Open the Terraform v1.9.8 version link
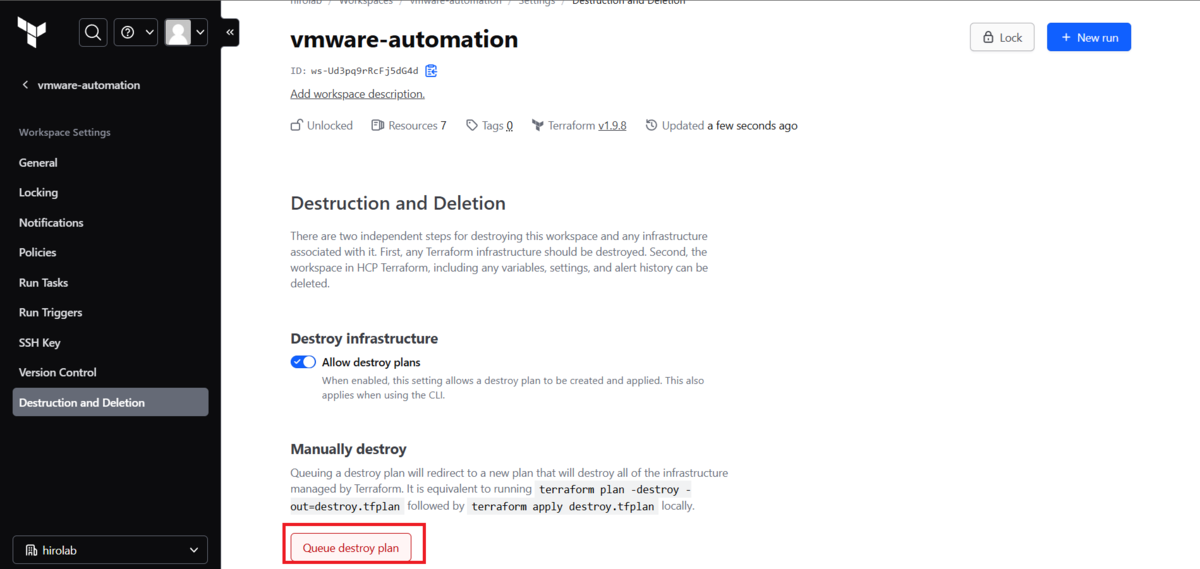 pos(612,126)
